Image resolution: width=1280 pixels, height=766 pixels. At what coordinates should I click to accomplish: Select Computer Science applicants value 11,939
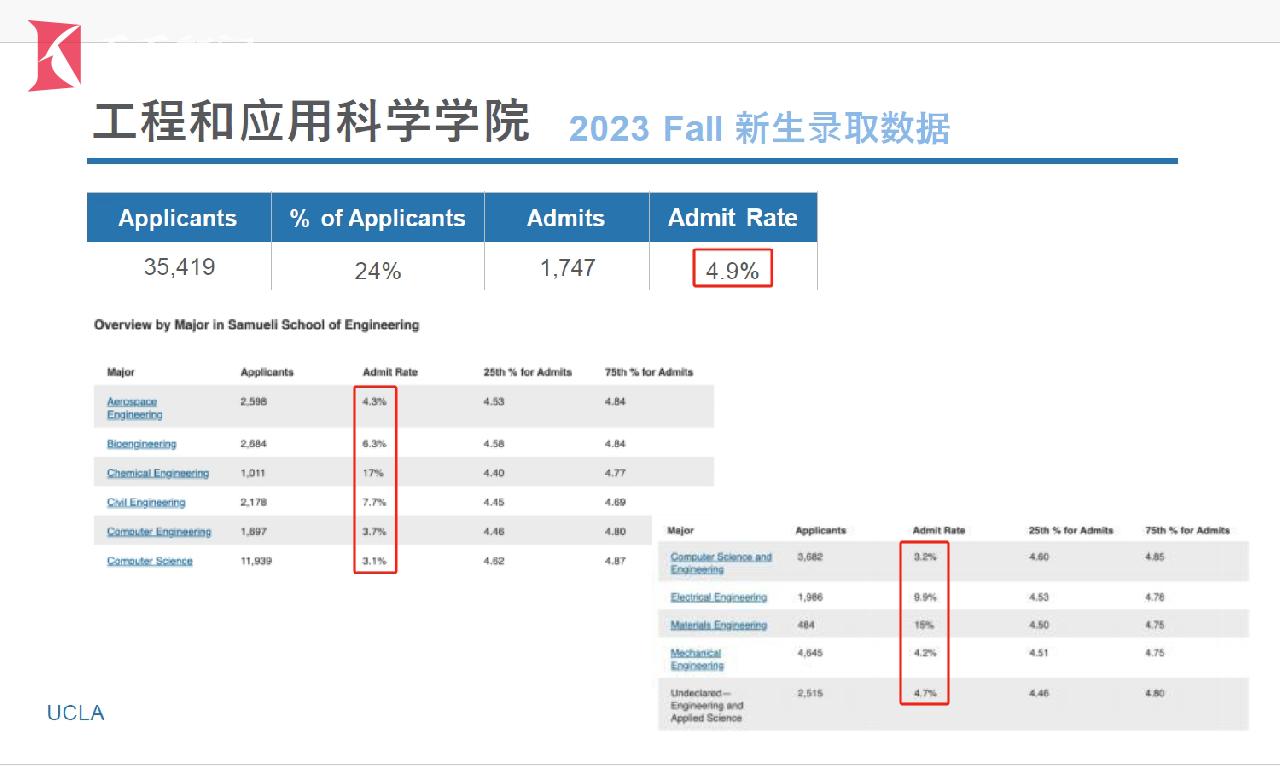pos(256,561)
